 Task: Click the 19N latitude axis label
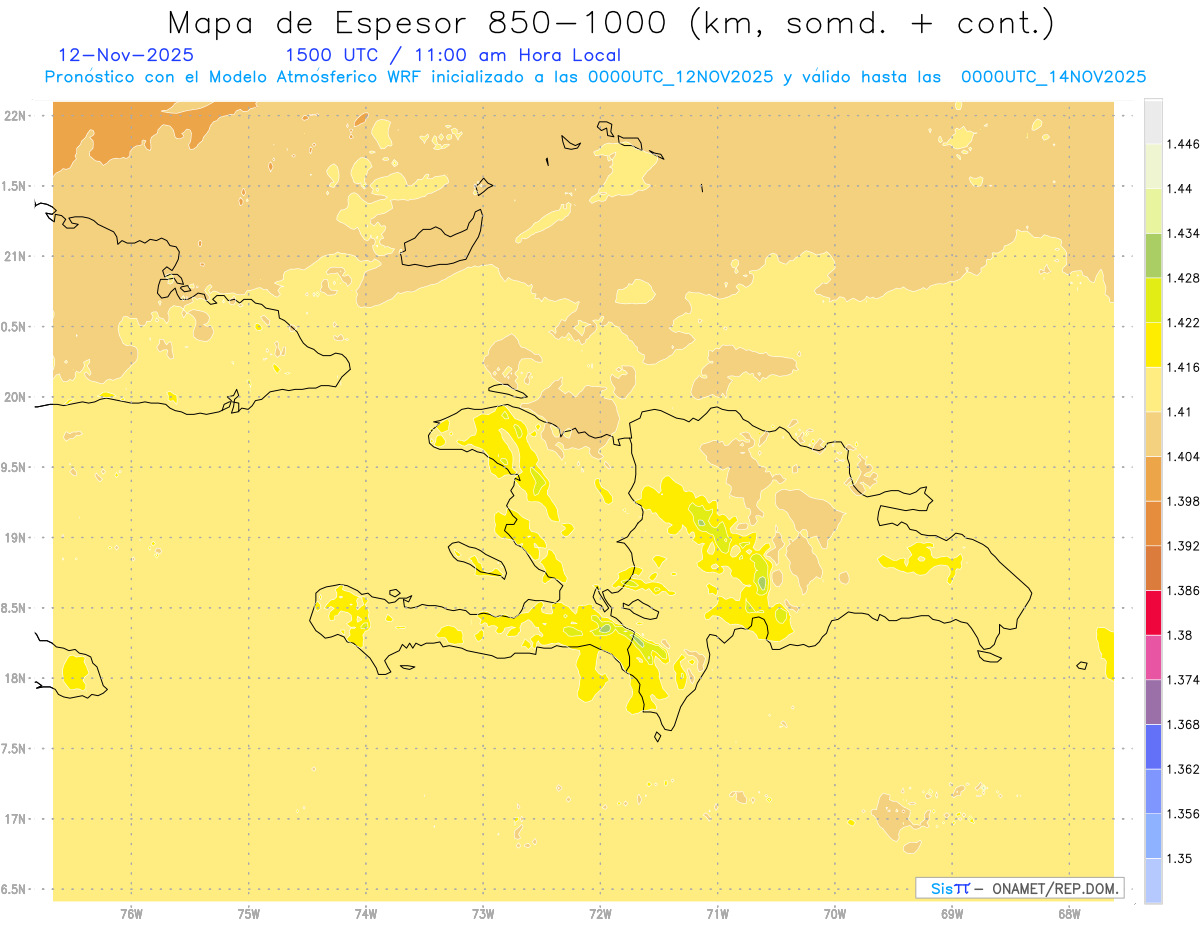pyautogui.click(x=17, y=537)
